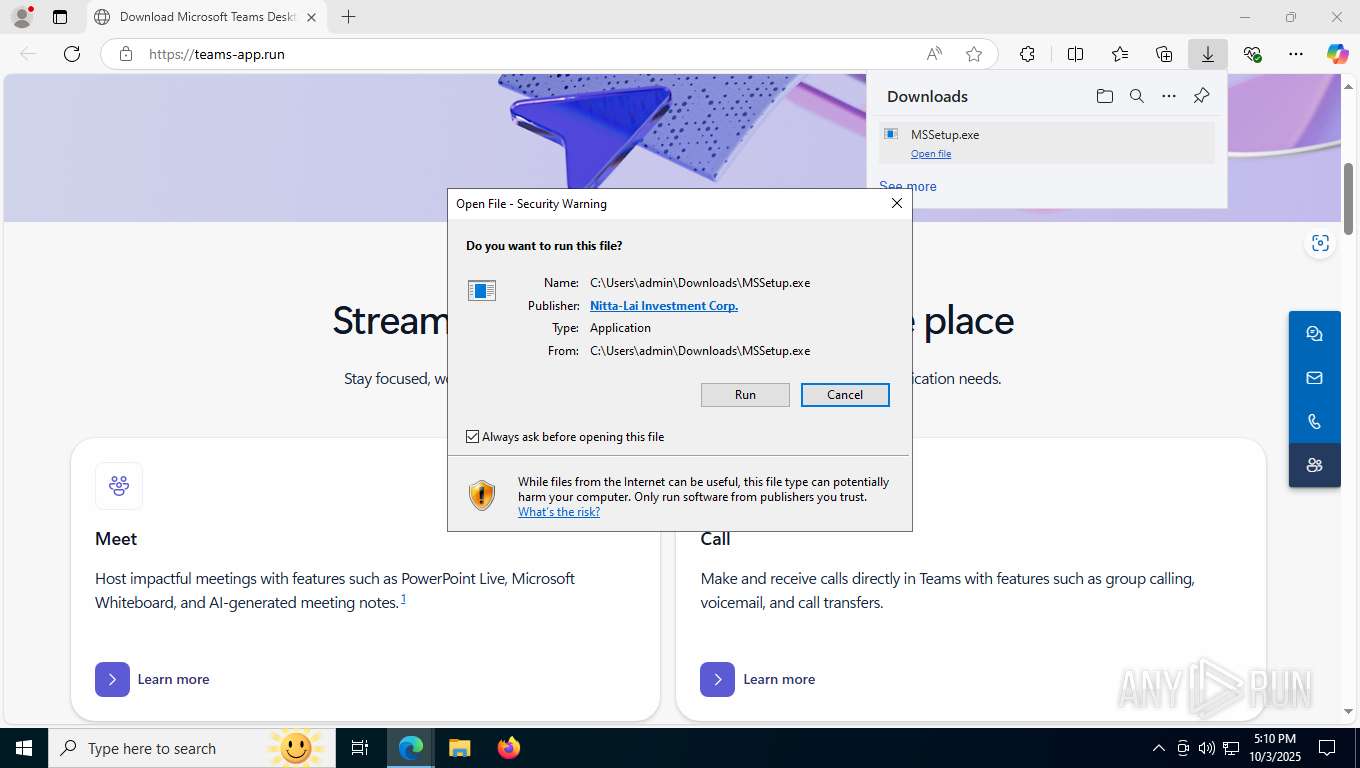Click See more in Downloads panel
The height and width of the screenshot is (768, 1360).
[x=908, y=186]
